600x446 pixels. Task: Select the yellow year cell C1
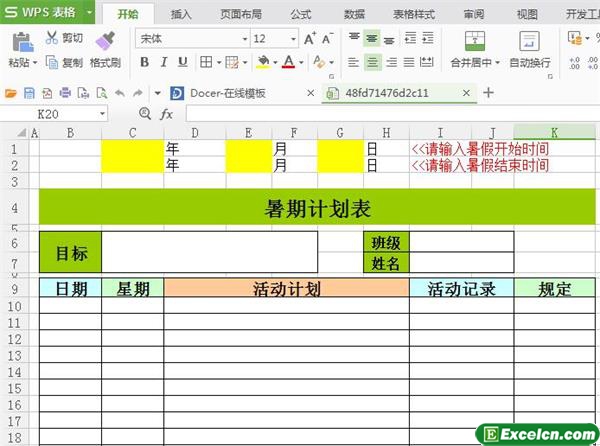(132, 148)
